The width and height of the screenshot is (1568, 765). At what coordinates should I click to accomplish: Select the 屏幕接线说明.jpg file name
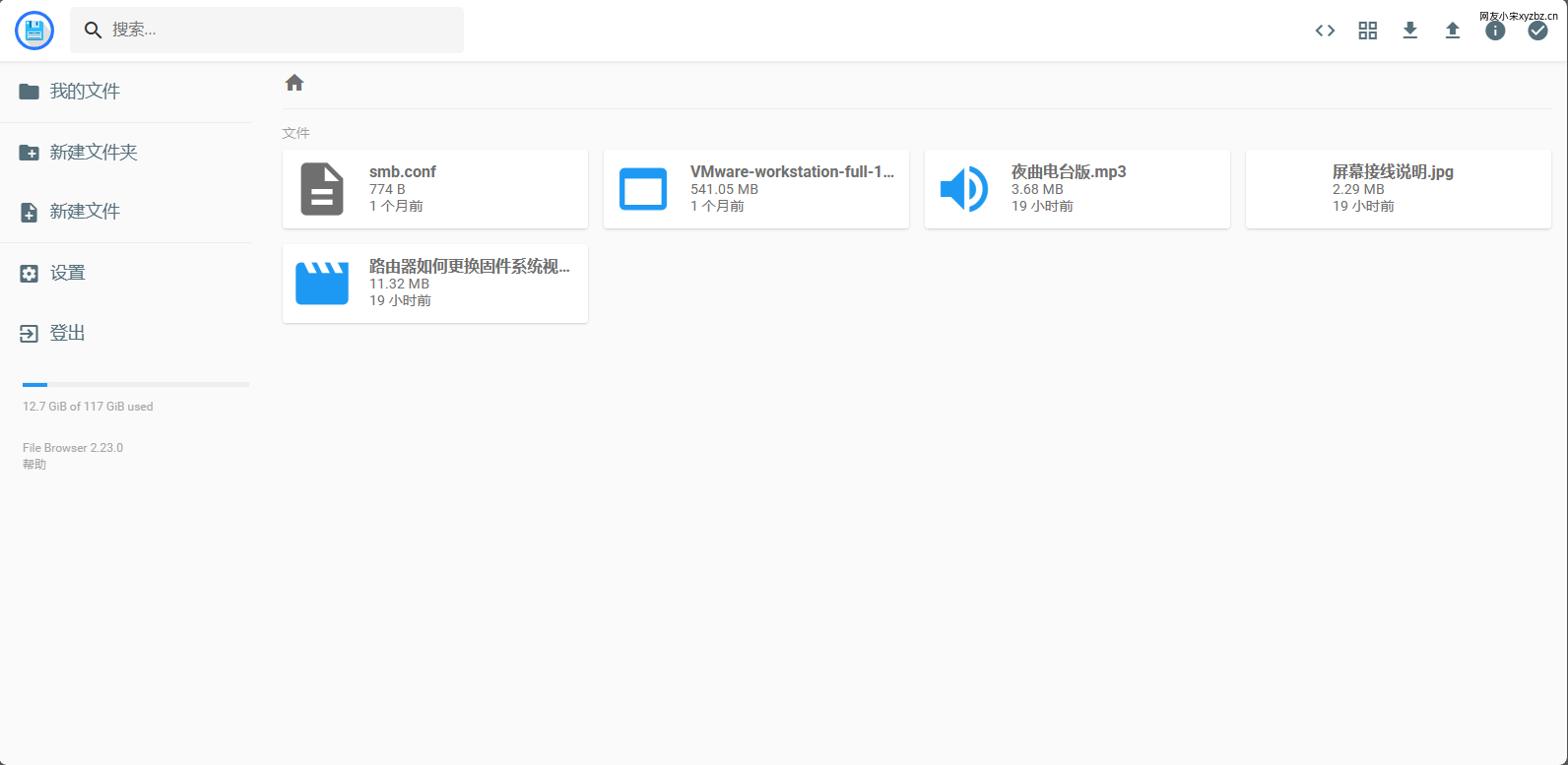[x=1393, y=171]
